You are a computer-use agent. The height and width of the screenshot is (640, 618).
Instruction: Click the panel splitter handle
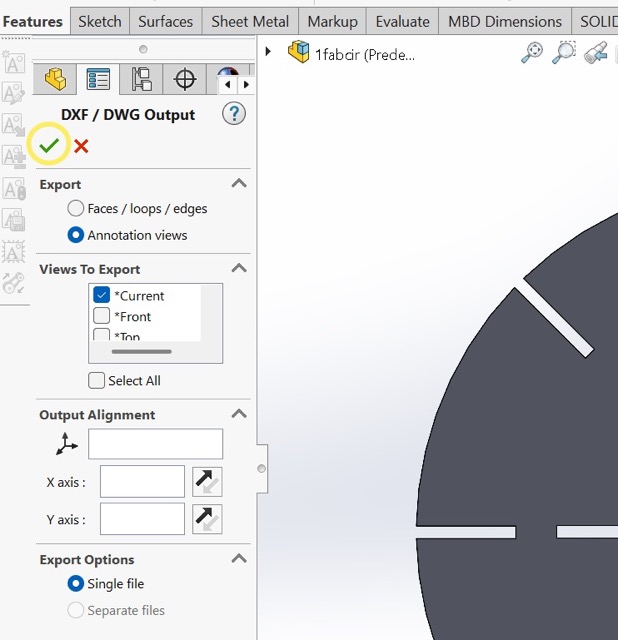262,469
